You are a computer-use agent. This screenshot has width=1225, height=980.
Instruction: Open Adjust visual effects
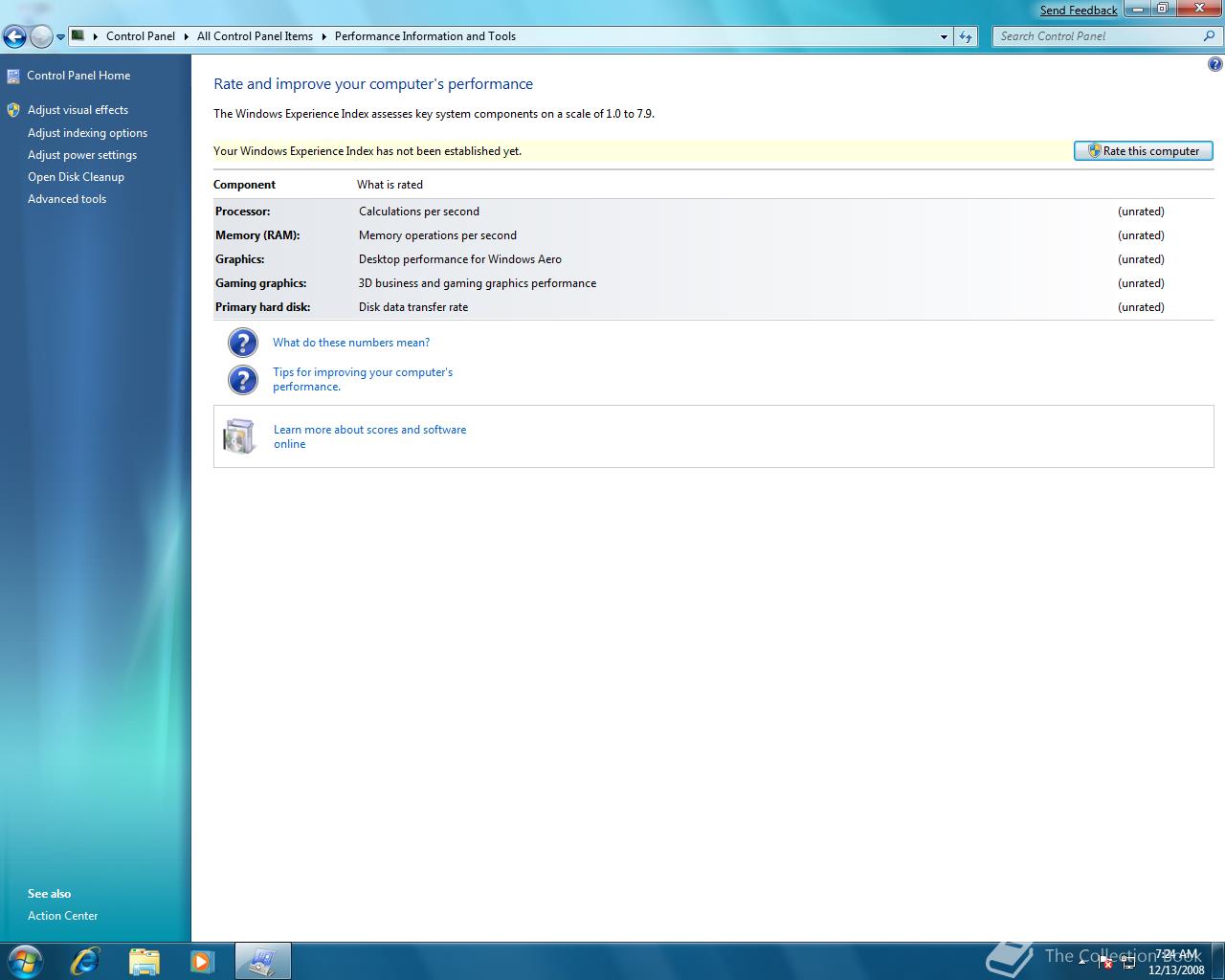pyautogui.click(x=78, y=110)
